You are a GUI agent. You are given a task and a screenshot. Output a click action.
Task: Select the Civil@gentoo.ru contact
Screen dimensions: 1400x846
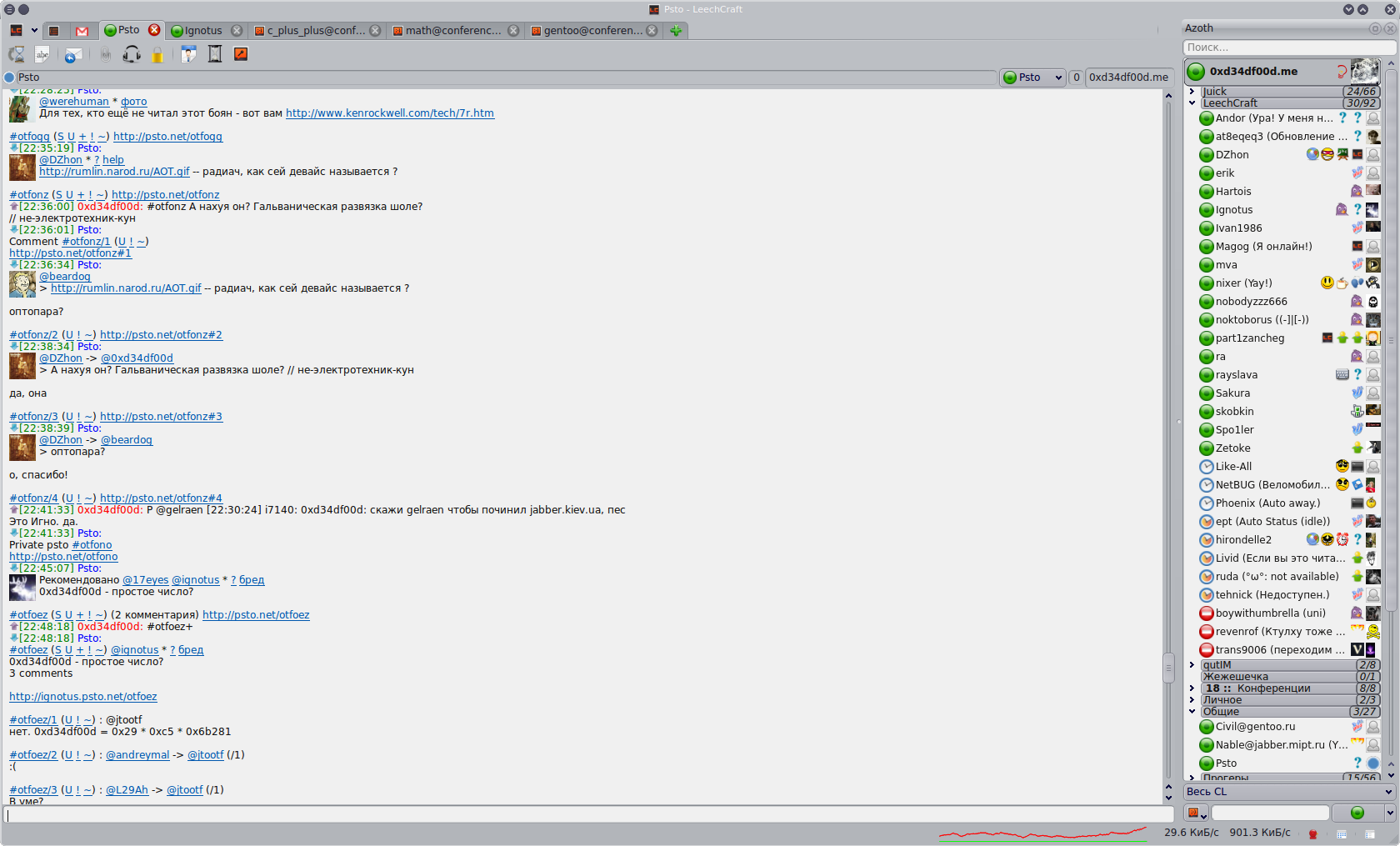tap(1289, 727)
